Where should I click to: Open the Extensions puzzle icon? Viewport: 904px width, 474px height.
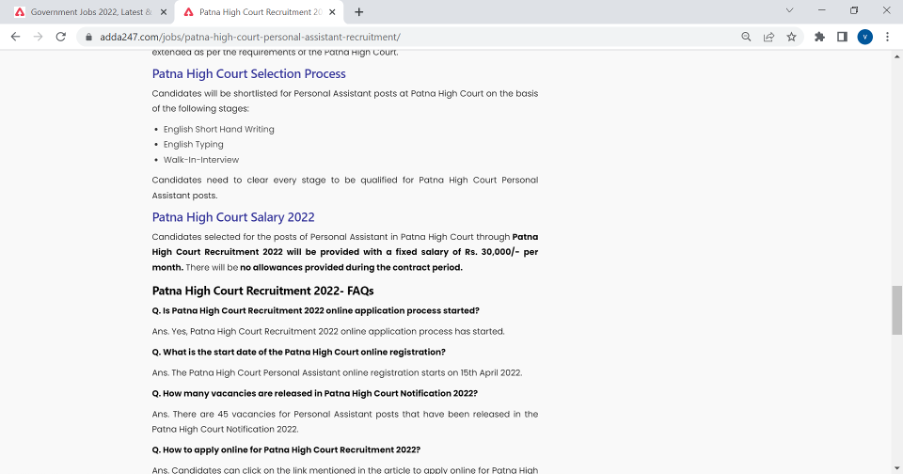pos(820,37)
